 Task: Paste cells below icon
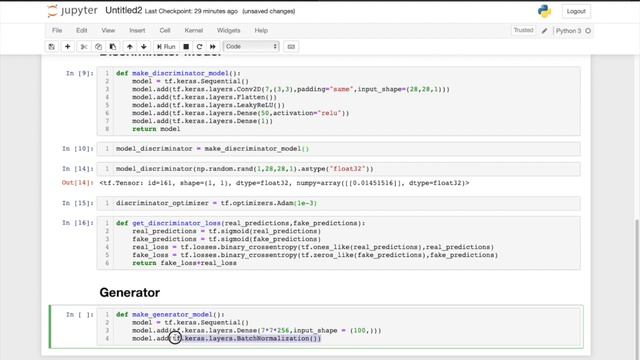(113, 47)
